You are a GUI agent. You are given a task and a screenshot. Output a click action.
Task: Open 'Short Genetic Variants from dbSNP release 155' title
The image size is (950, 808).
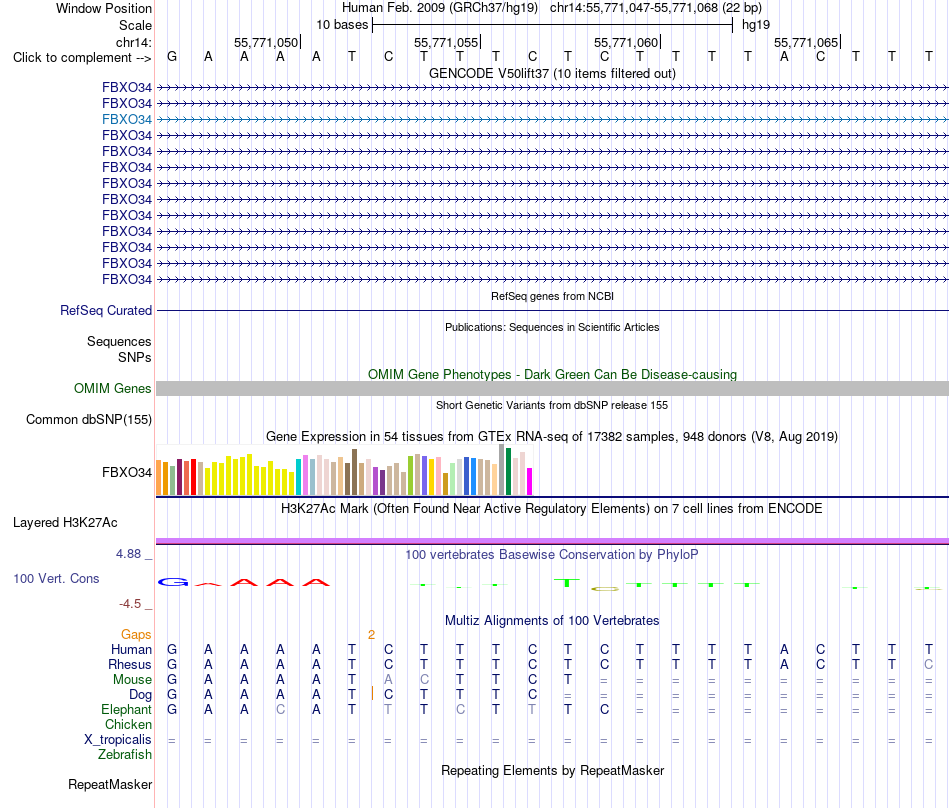point(552,405)
